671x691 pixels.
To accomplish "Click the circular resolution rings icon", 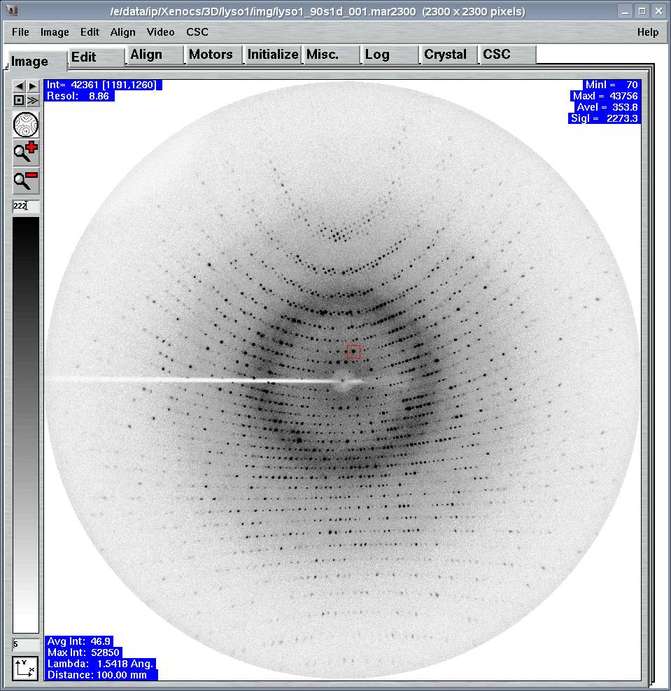I will (26, 124).
